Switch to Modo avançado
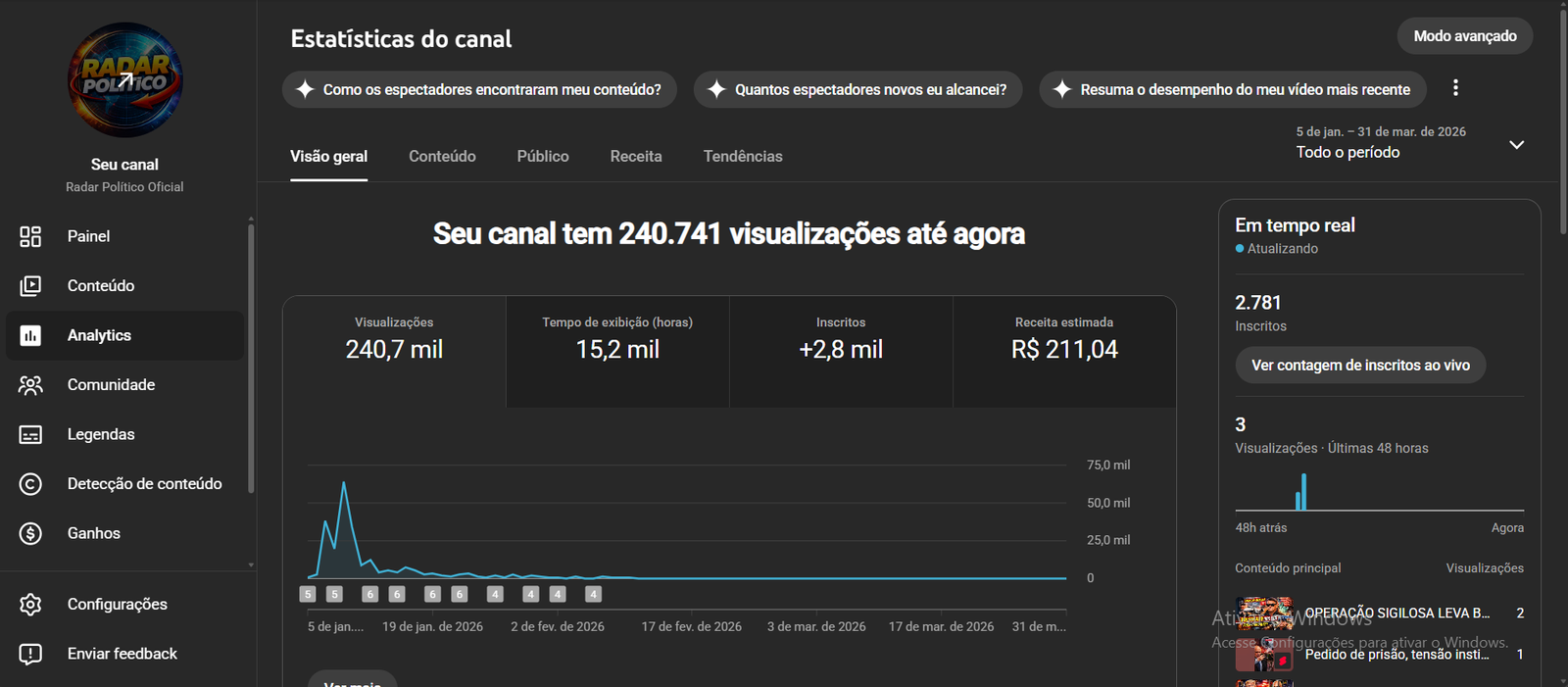 [1465, 36]
